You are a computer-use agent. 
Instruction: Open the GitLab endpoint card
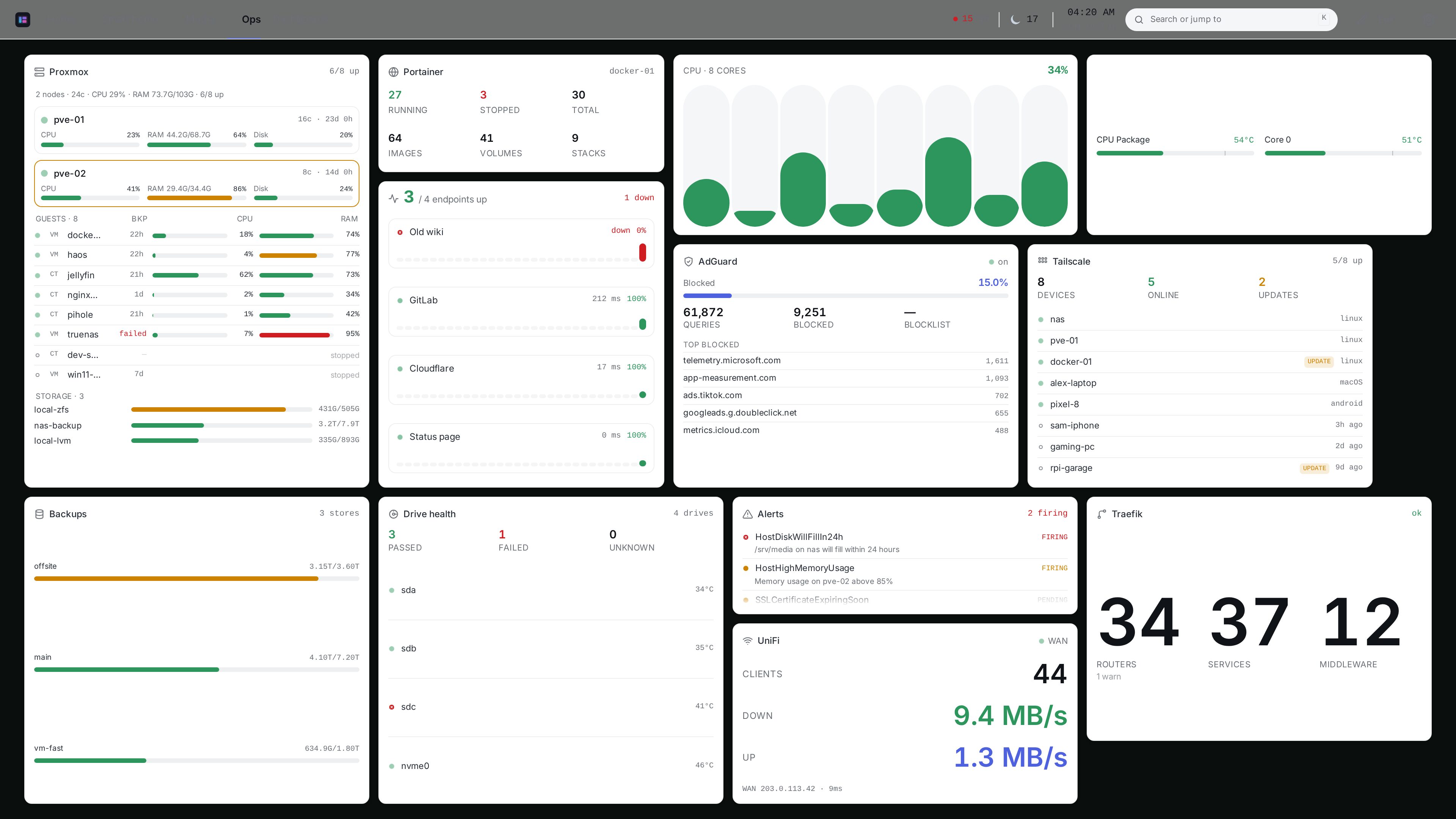[x=521, y=311]
